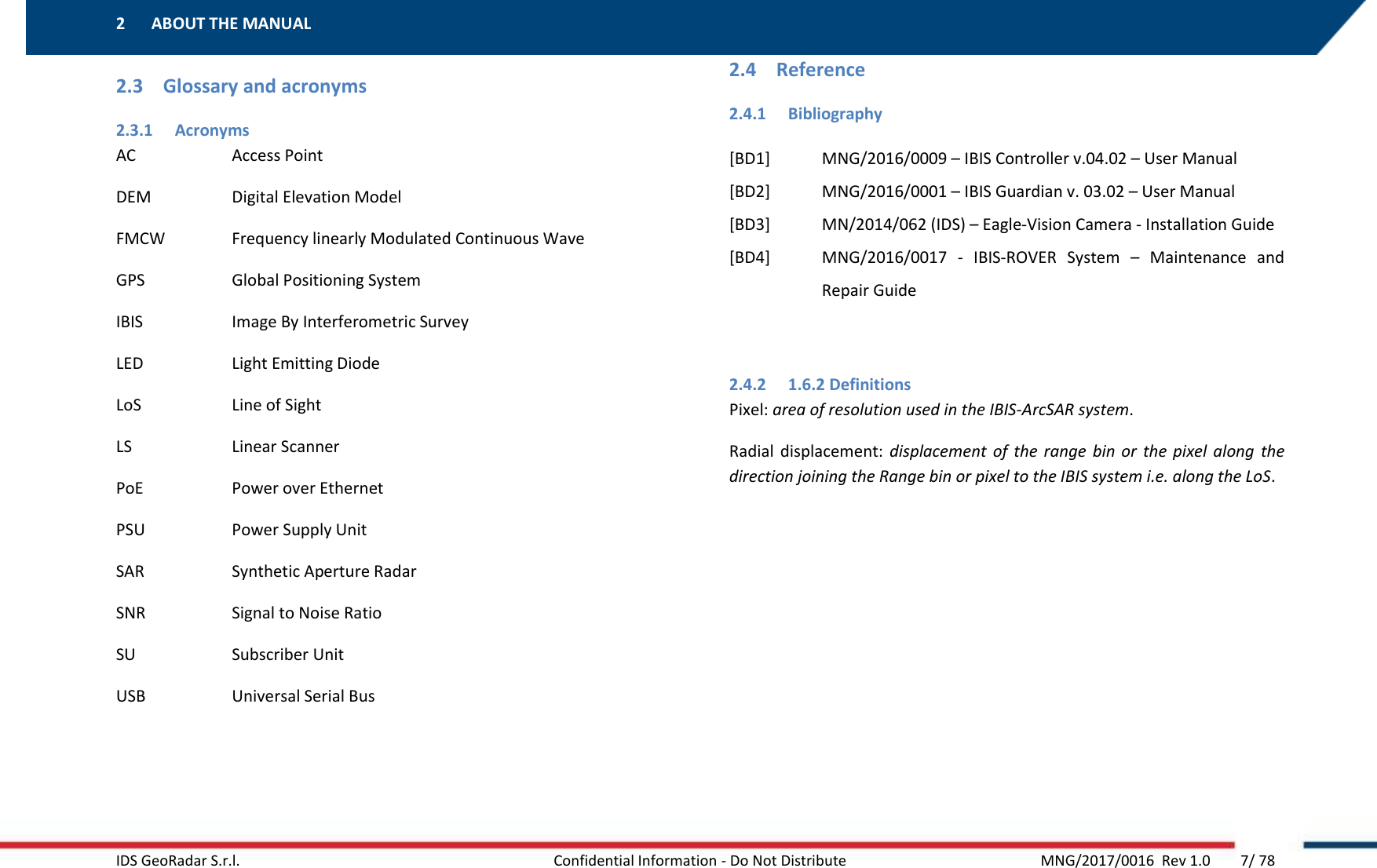Viewport: 1377px width, 868px height.
Task: Select the '2.4 Reference' heading
Action: (797, 70)
